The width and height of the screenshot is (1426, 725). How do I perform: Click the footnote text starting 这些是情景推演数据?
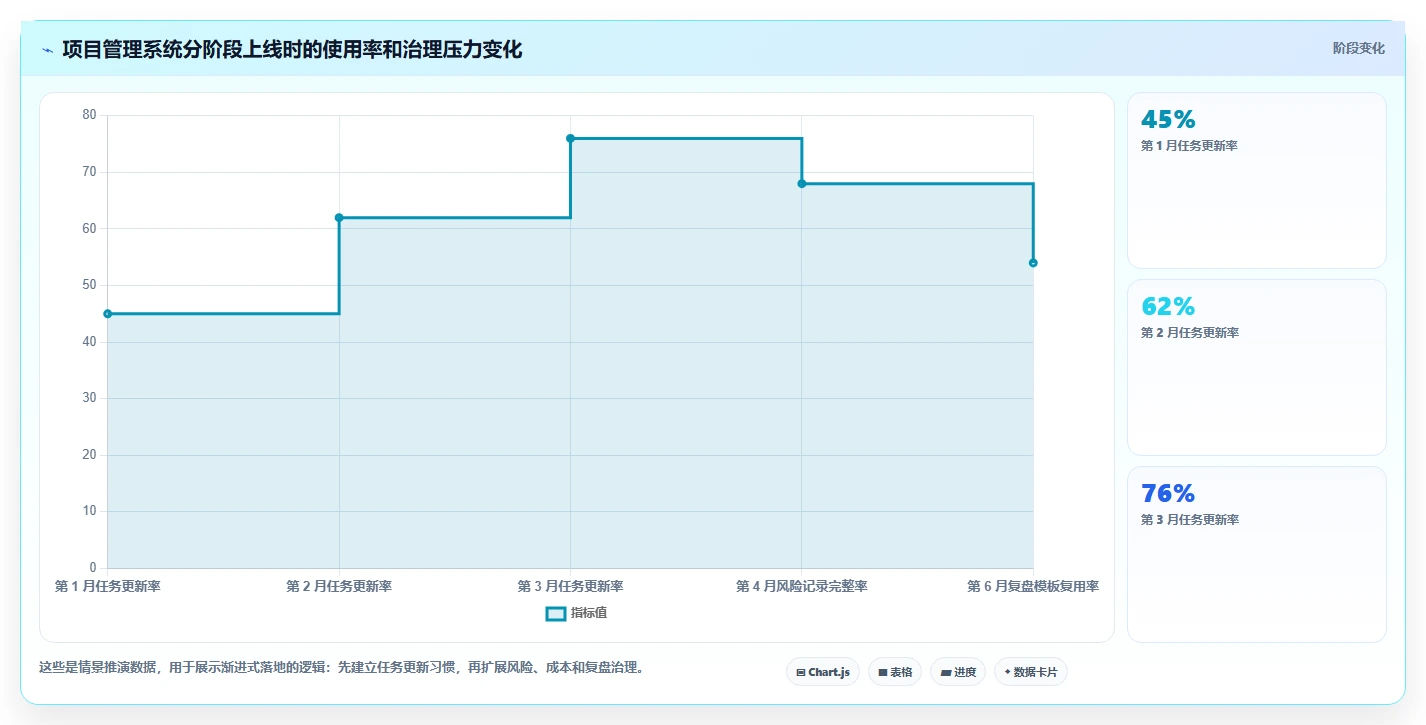[x=341, y=667]
